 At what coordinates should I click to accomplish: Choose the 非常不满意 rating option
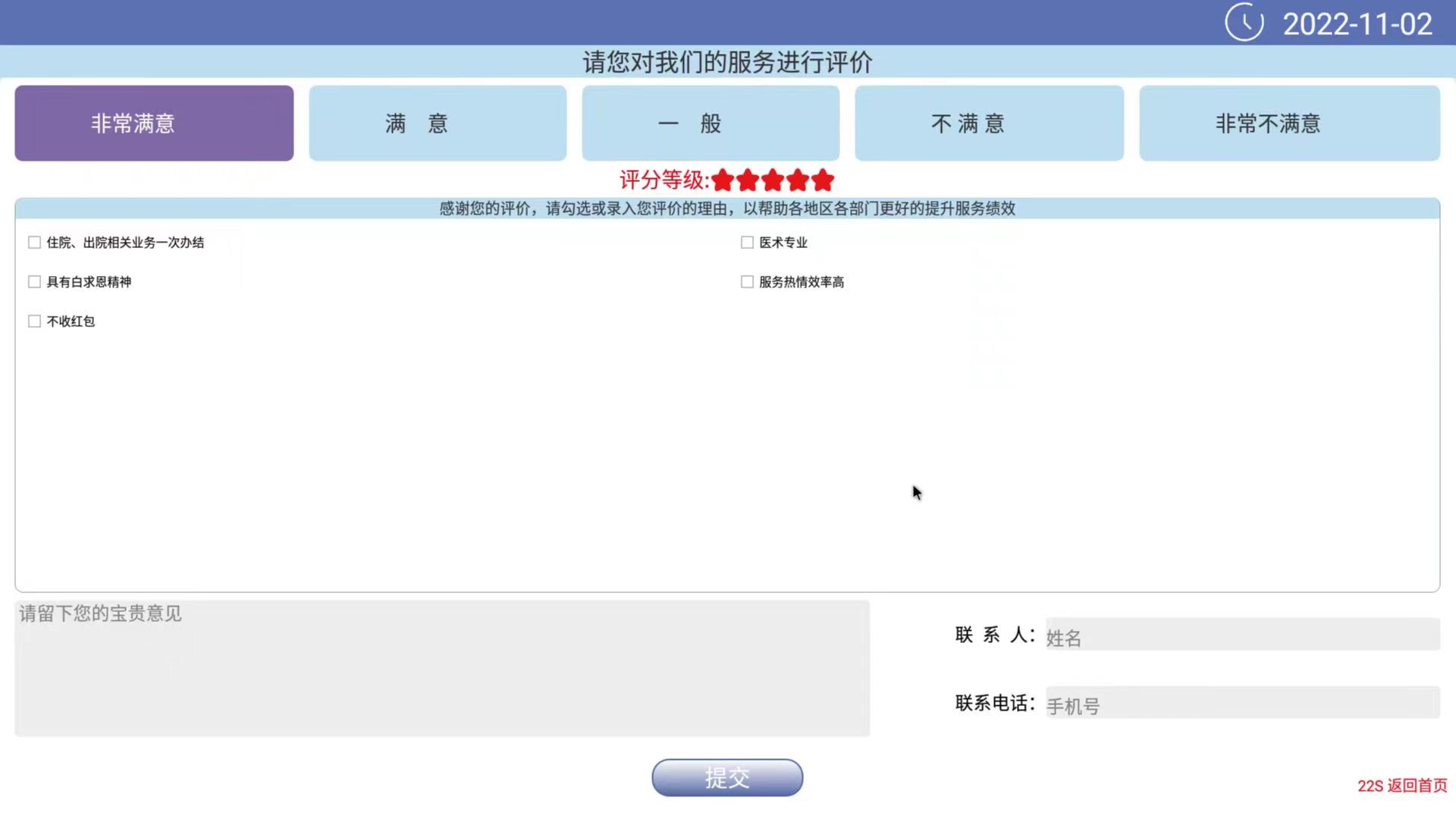click(1289, 123)
